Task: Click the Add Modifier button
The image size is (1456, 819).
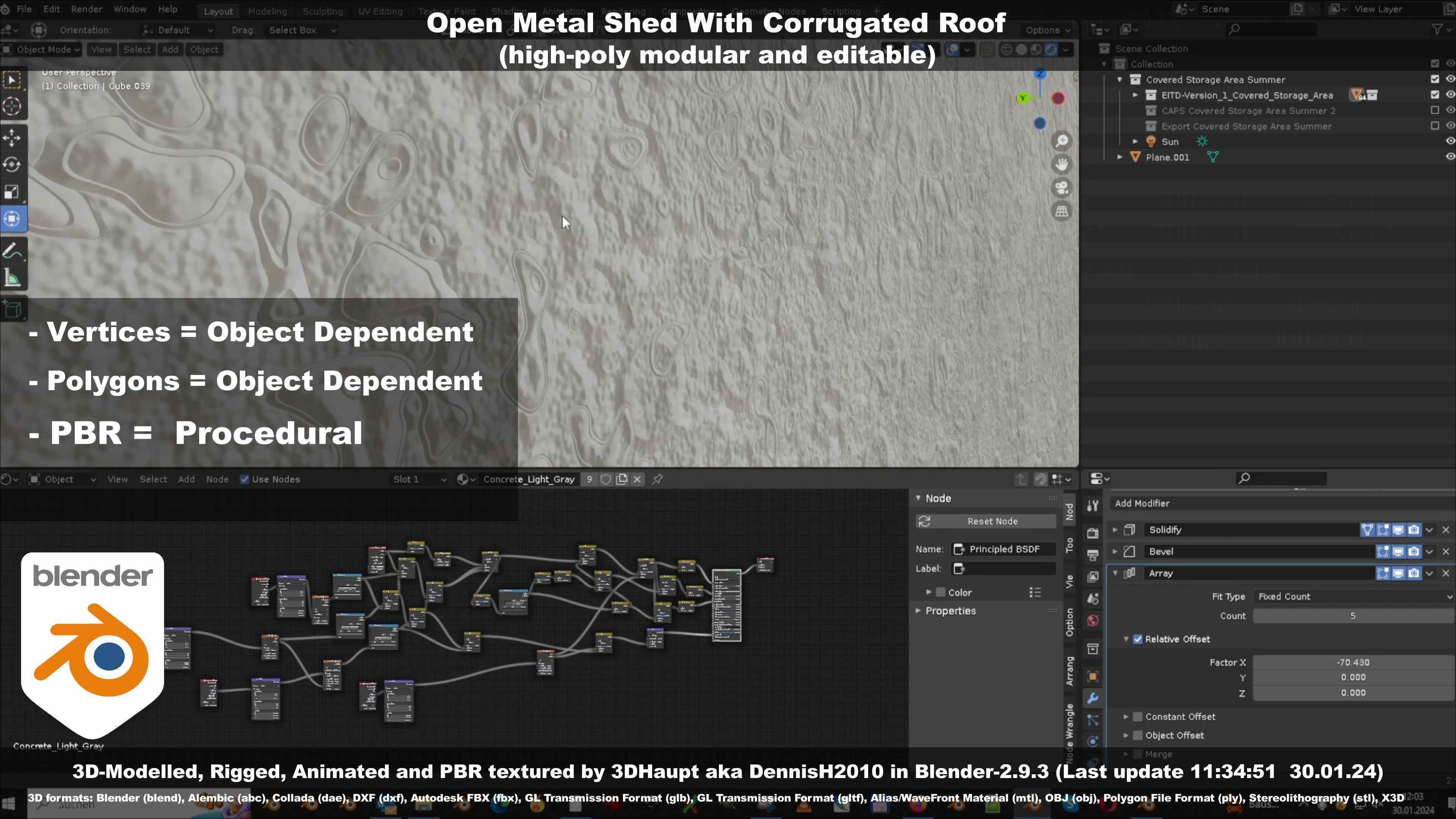Action: tap(1142, 503)
